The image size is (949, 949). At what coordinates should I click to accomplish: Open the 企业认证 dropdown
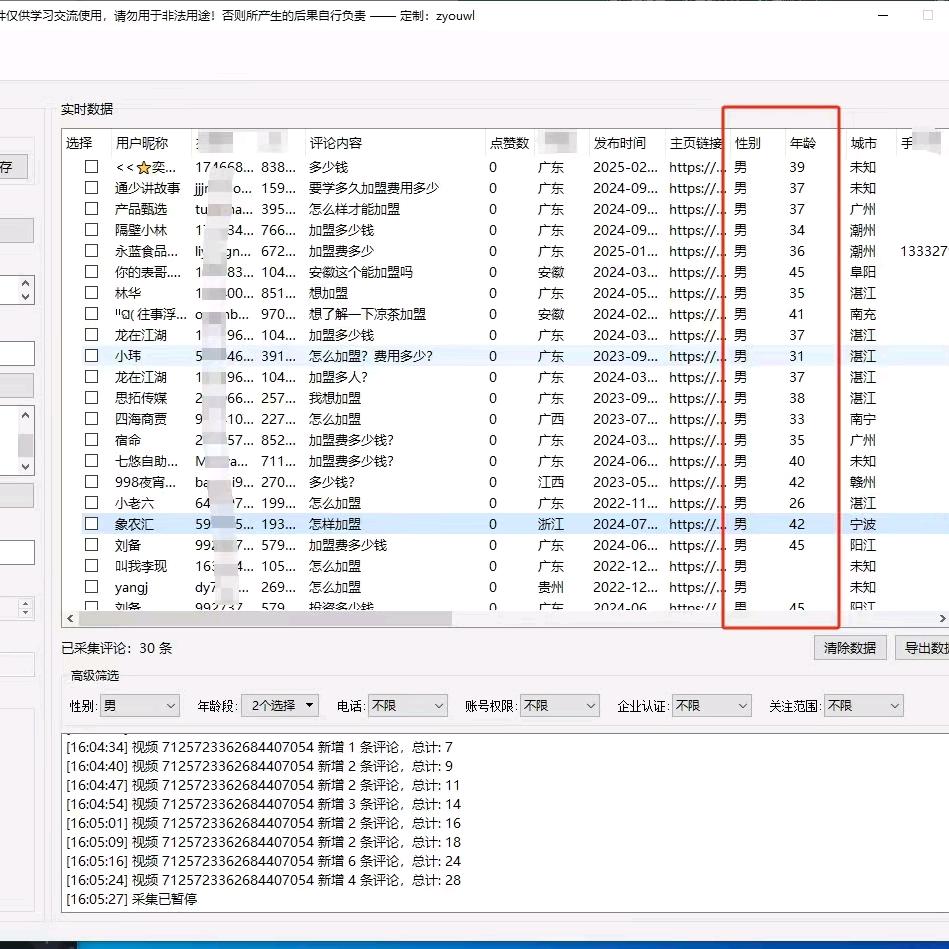[711, 706]
